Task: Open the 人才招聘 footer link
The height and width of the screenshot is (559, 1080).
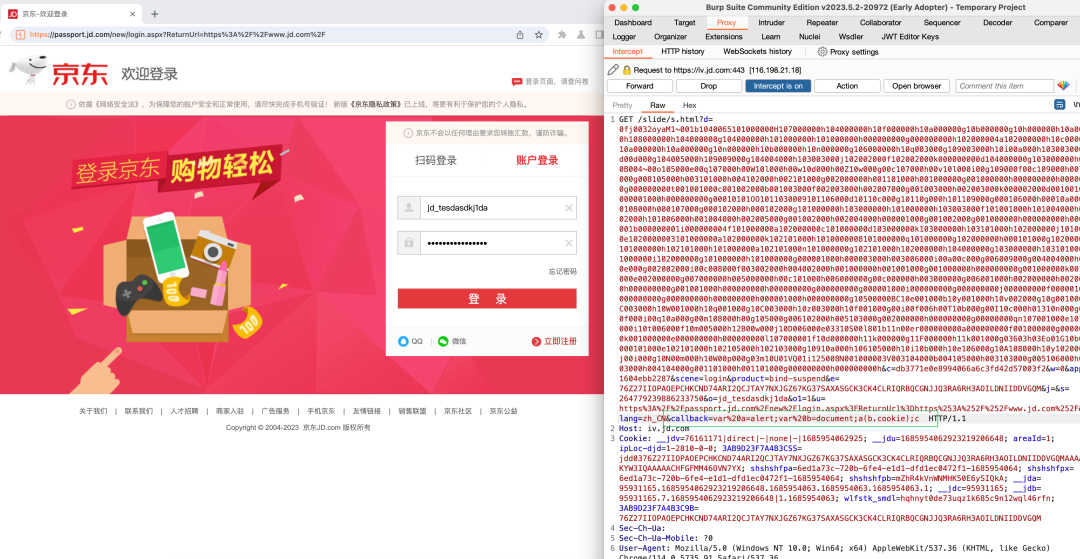Action: (x=184, y=411)
